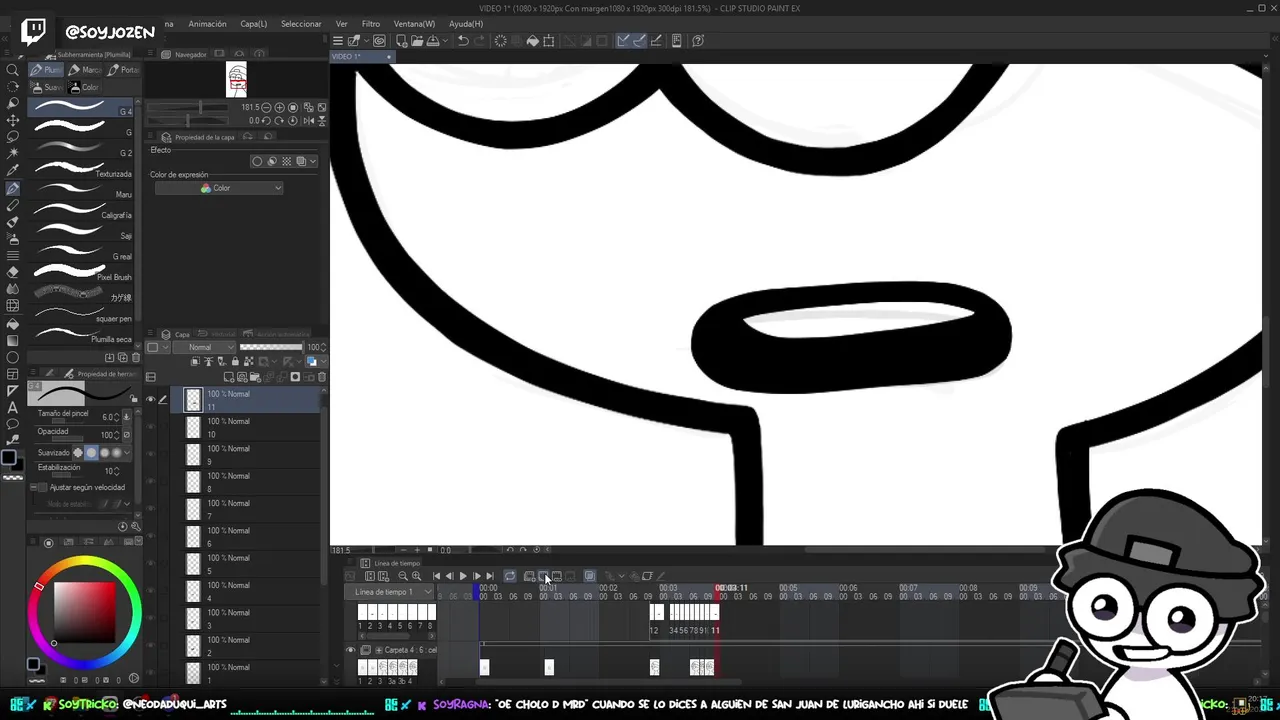Click the timeline marker at 00:03
Image resolution: width=1280 pixels, height=720 pixels.
[x=668, y=588]
